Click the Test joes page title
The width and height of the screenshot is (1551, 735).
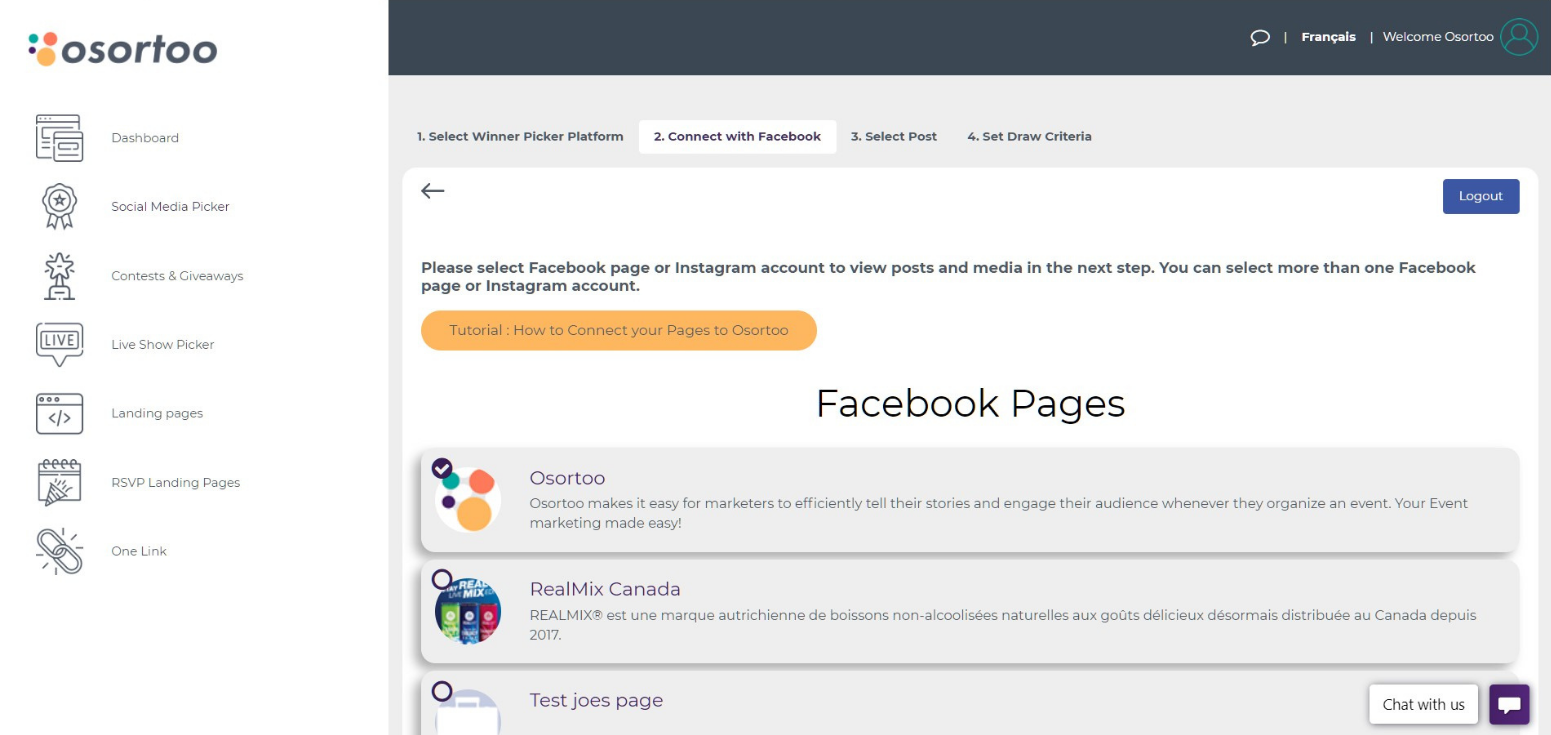pos(596,700)
